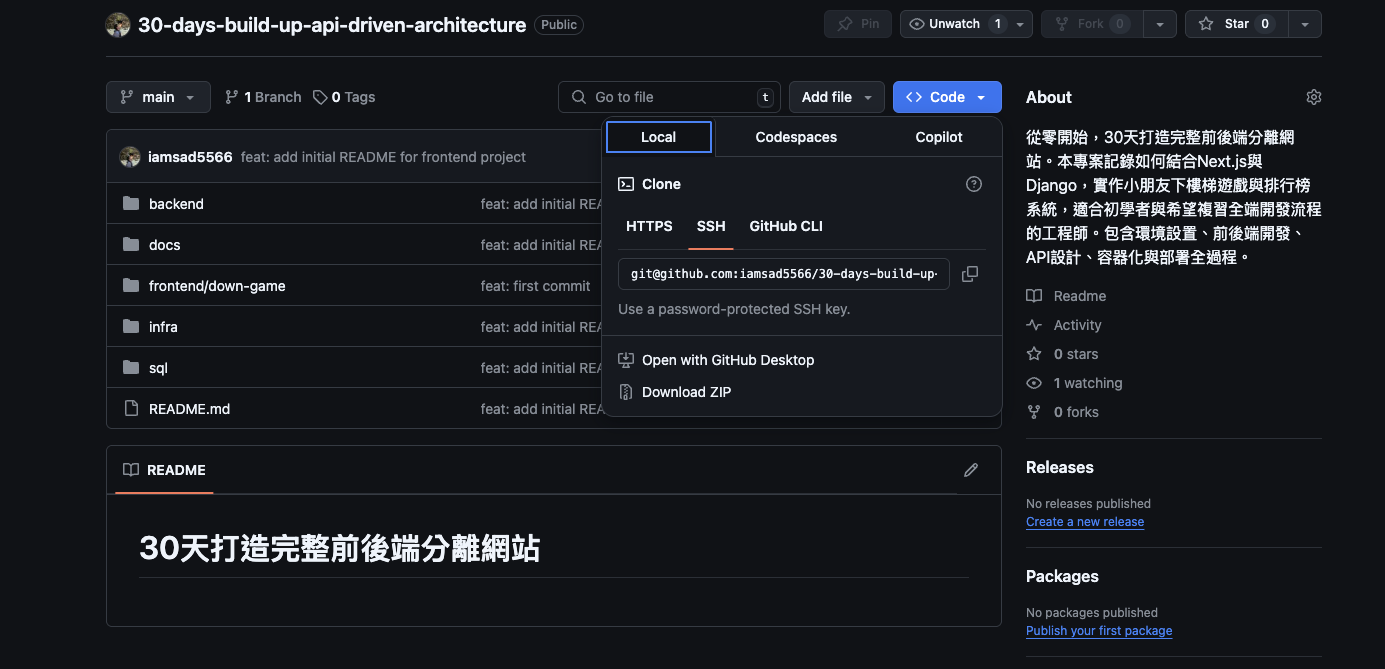Click Create a new release link

[1085, 522]
